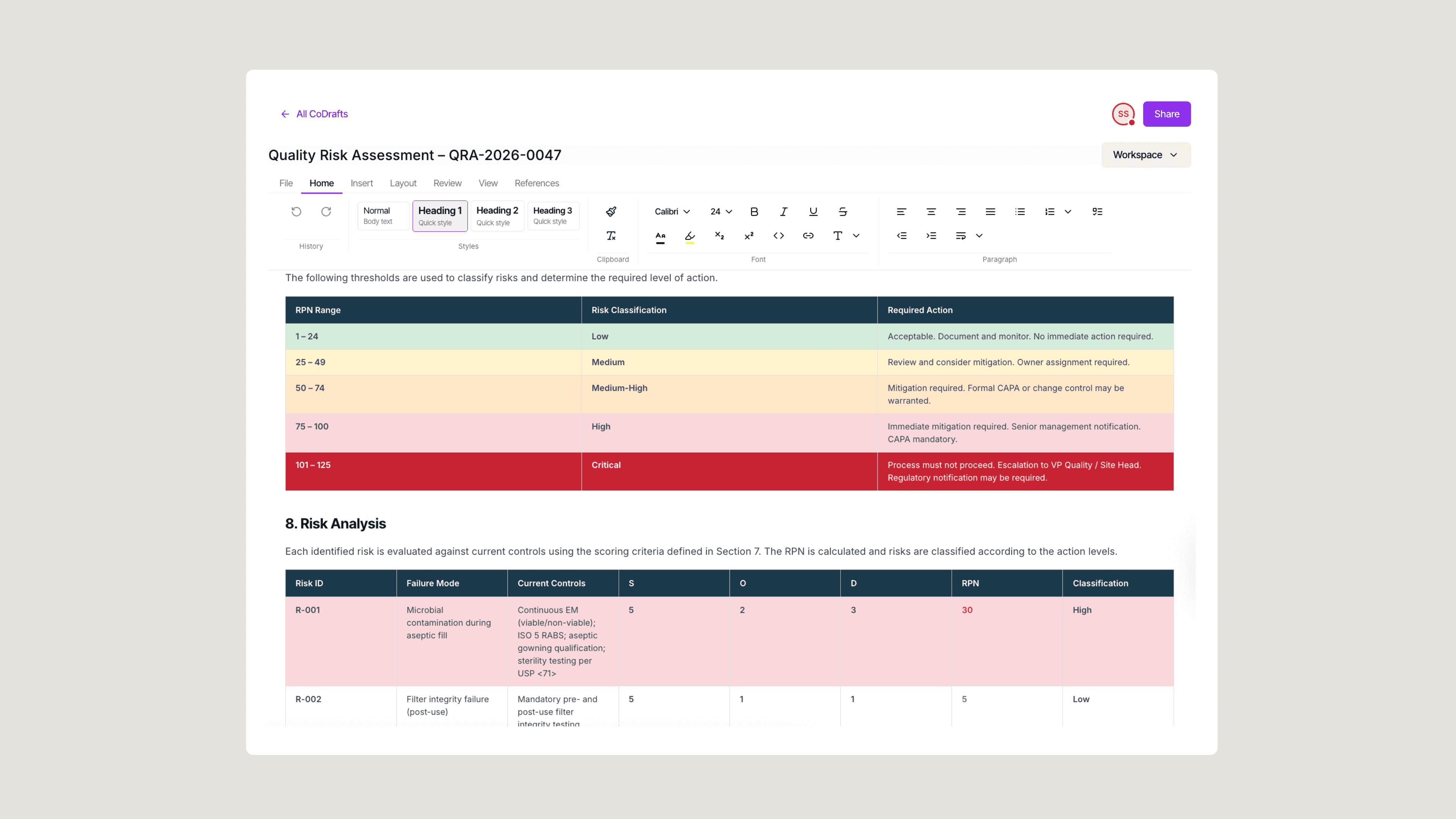The height and width of the screenshot is (819, 1456).
Task: Click the Share button
Action: pos(1166,114)
